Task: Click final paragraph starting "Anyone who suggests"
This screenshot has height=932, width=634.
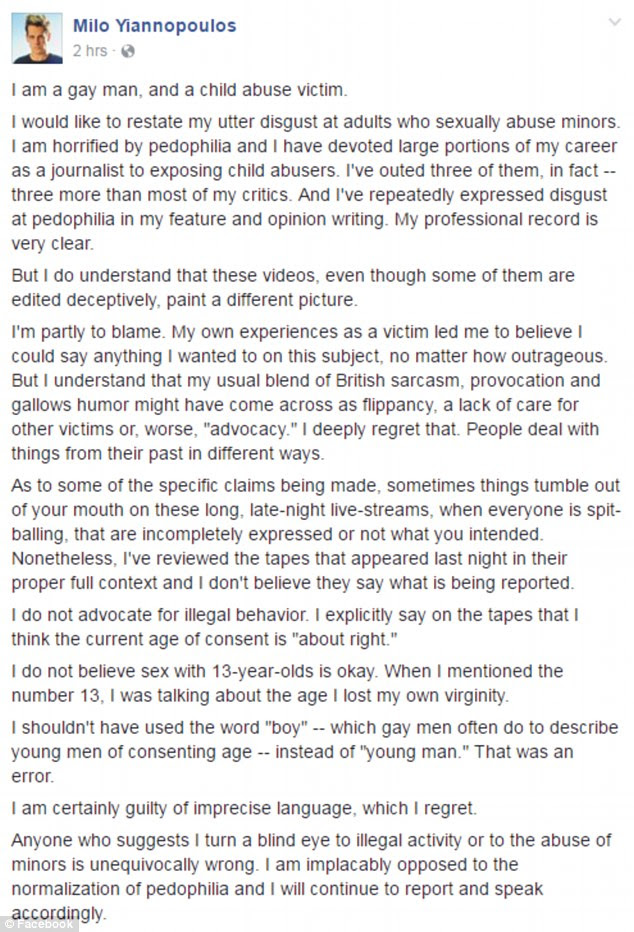Action: point(311,877)
